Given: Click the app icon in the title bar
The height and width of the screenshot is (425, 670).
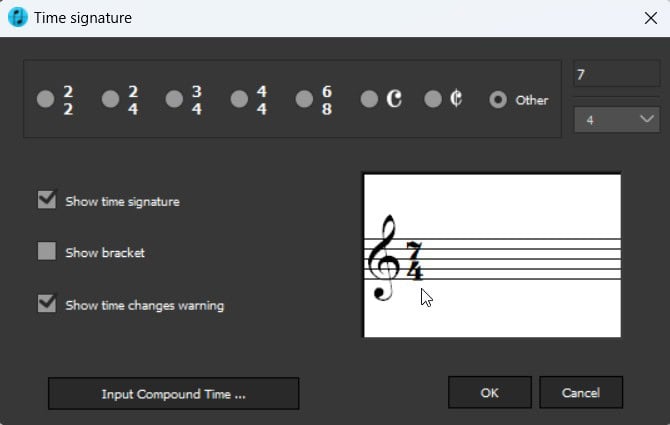Looking at the screenshot, I should tap(18, 17).
